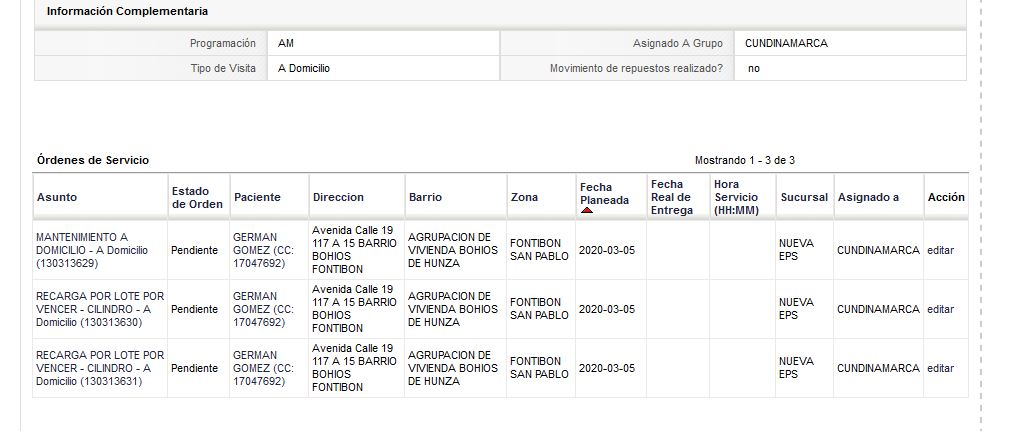Sort by Asignado a column header
1032x431 pixels.
point(868,197)
